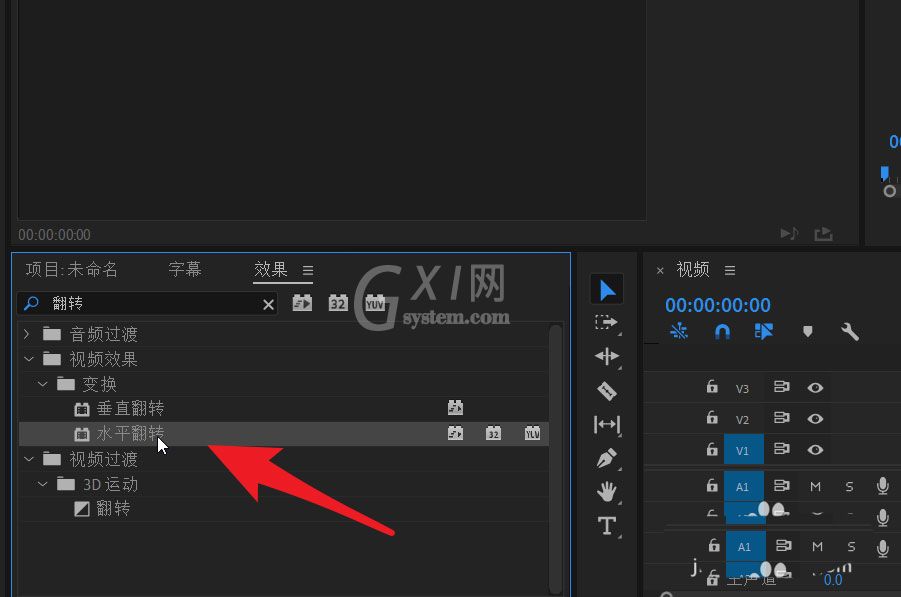Hide track V3 with eye icon

click(x=815, y=388)
